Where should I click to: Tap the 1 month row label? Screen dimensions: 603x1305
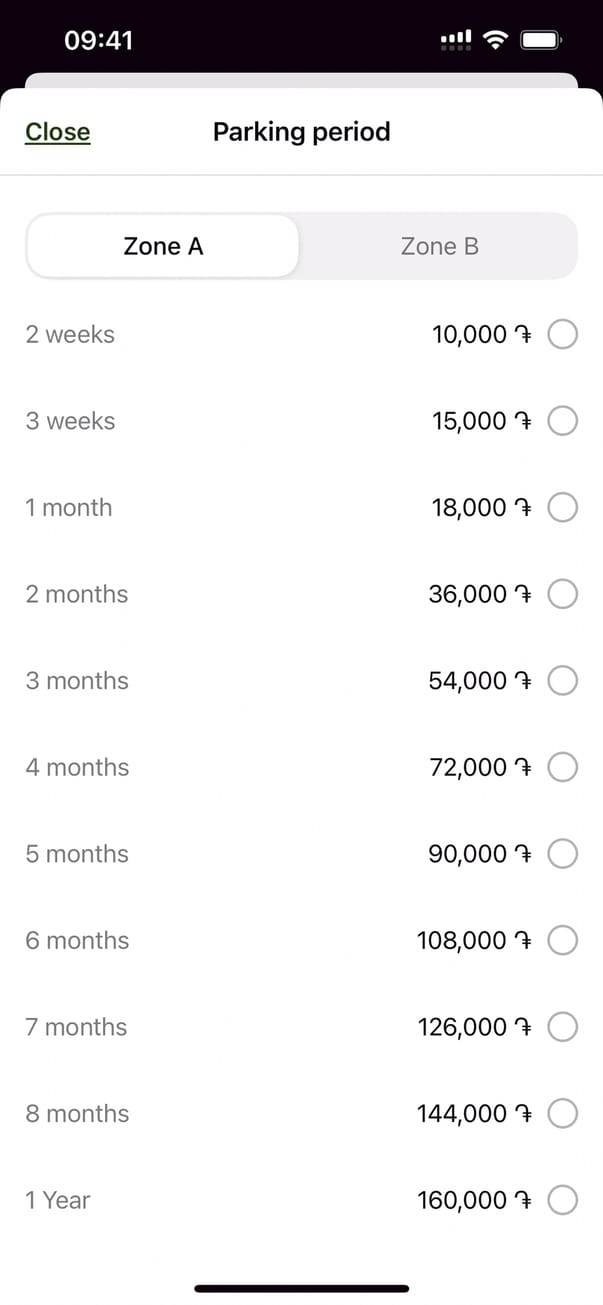69,508
